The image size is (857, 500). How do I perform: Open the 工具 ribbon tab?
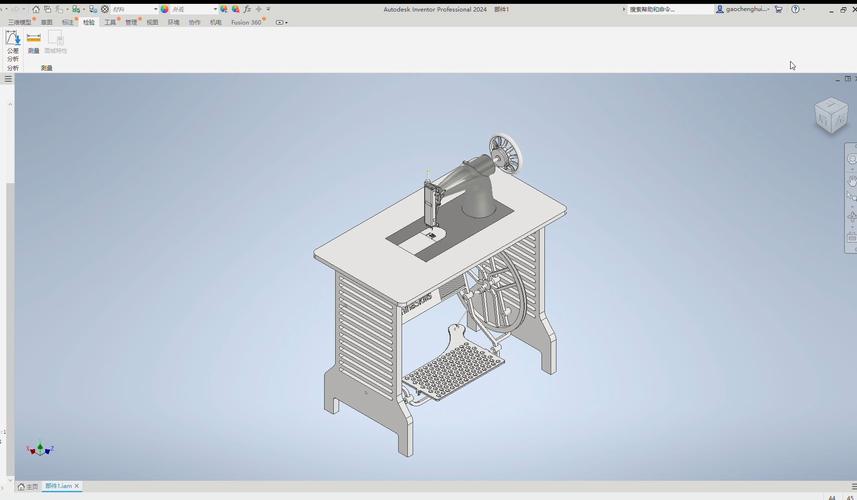[x=110, y=22]
